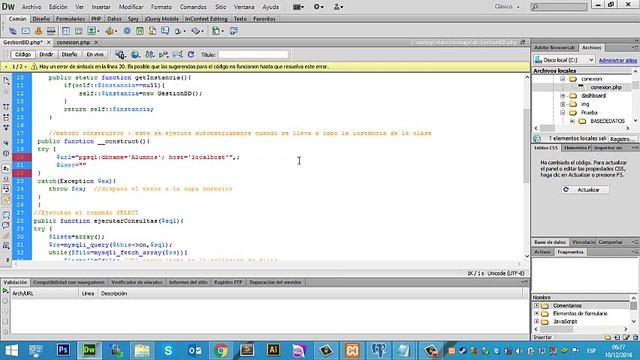Click the Registro button in Files panel
640x360 pixels.
click(x=622, y=139)
